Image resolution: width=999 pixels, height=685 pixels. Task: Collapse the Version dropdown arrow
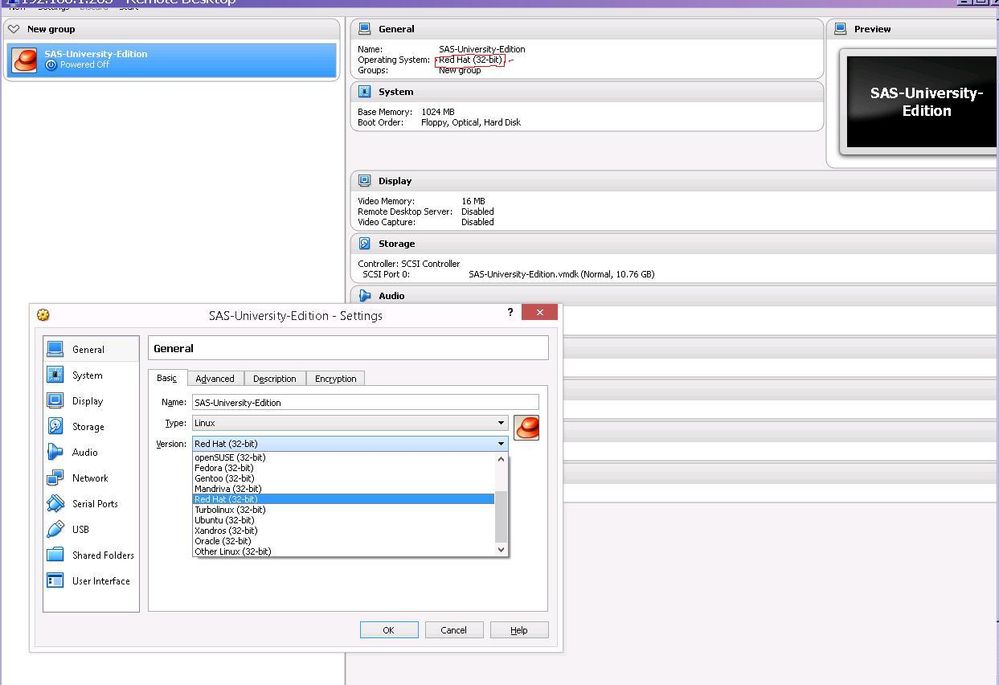501,443
